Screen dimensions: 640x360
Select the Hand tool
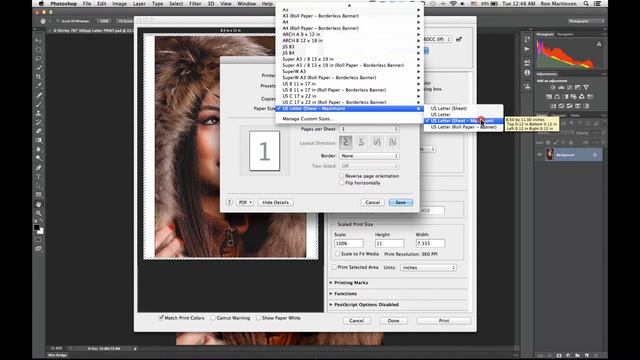pos(38,204)
